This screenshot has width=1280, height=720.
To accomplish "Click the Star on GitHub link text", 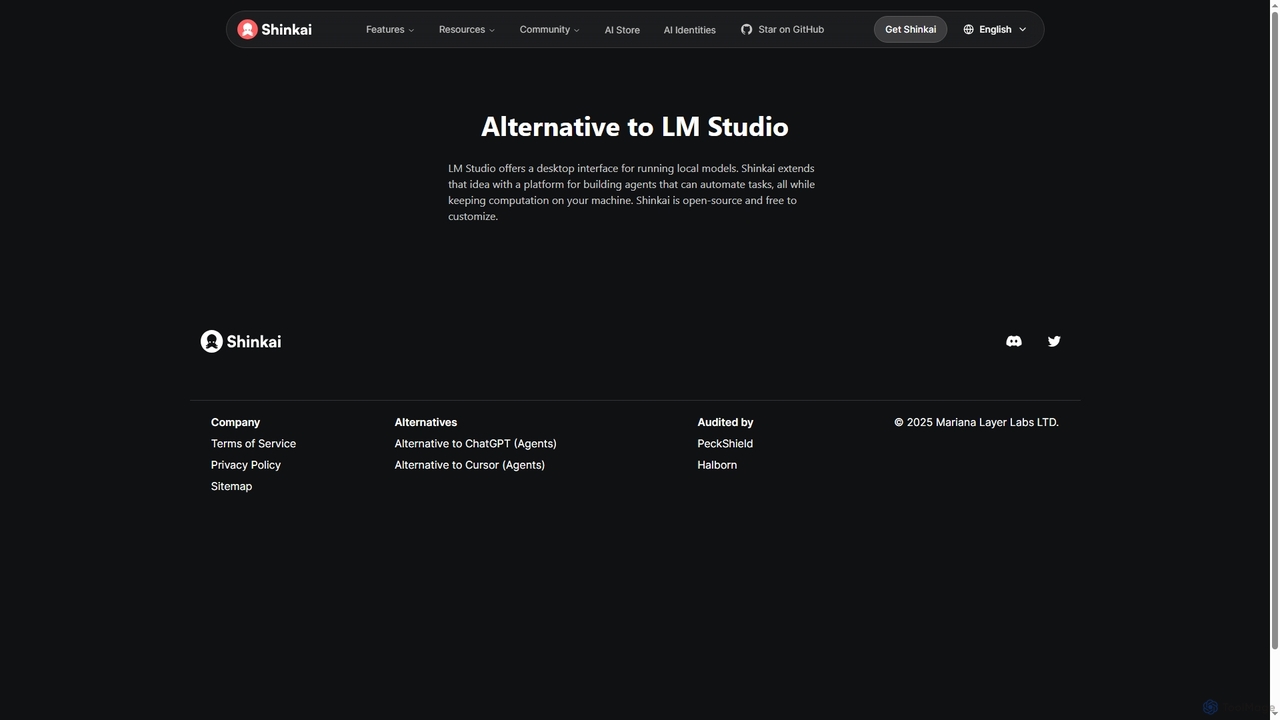I will click(791, 30).
